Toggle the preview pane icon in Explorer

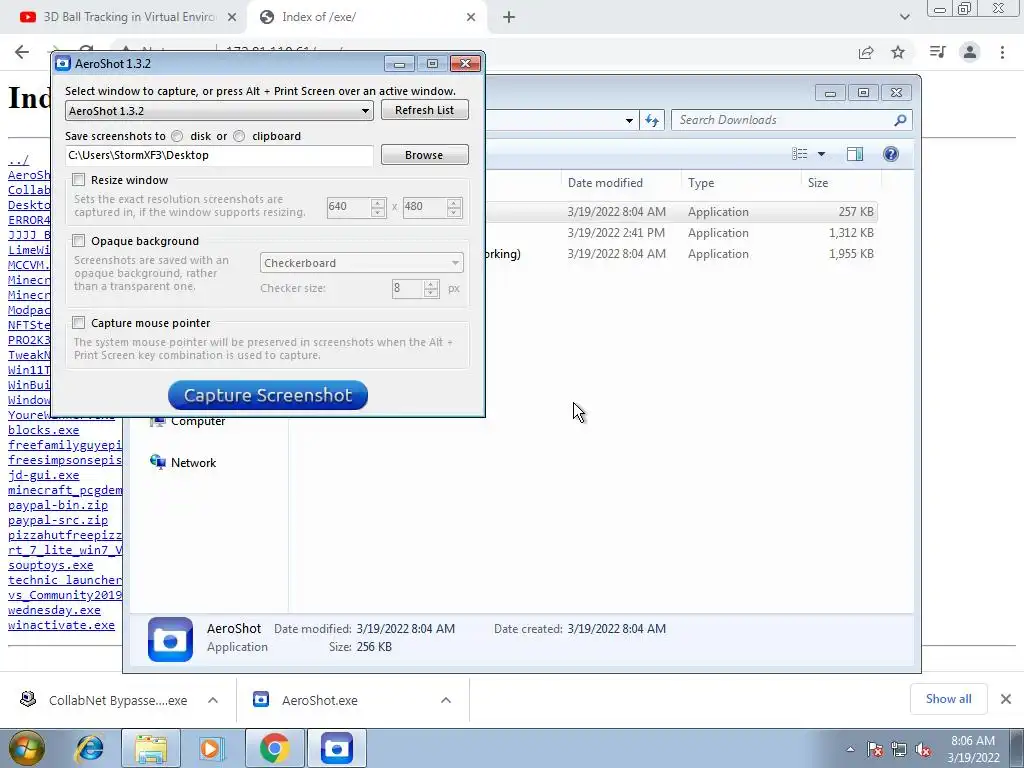click(855, 154)
